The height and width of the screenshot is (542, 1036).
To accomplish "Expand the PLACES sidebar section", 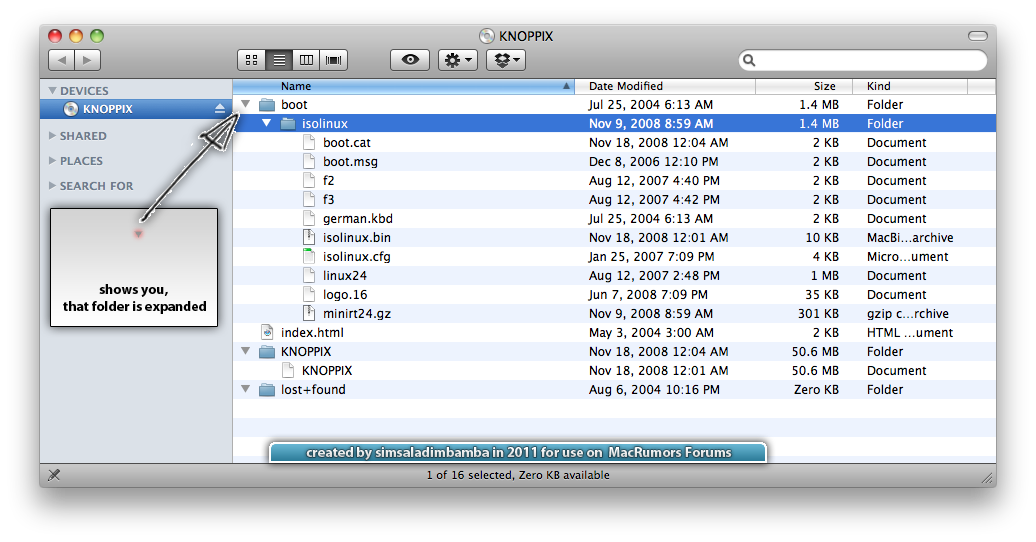I will (x=52, y=161).
